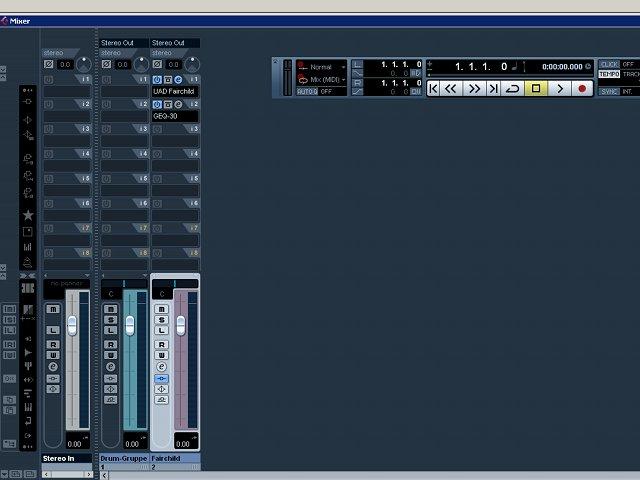
Task: Toggle UAD Fairchild insert power button
Action: [x=157, y=80]
